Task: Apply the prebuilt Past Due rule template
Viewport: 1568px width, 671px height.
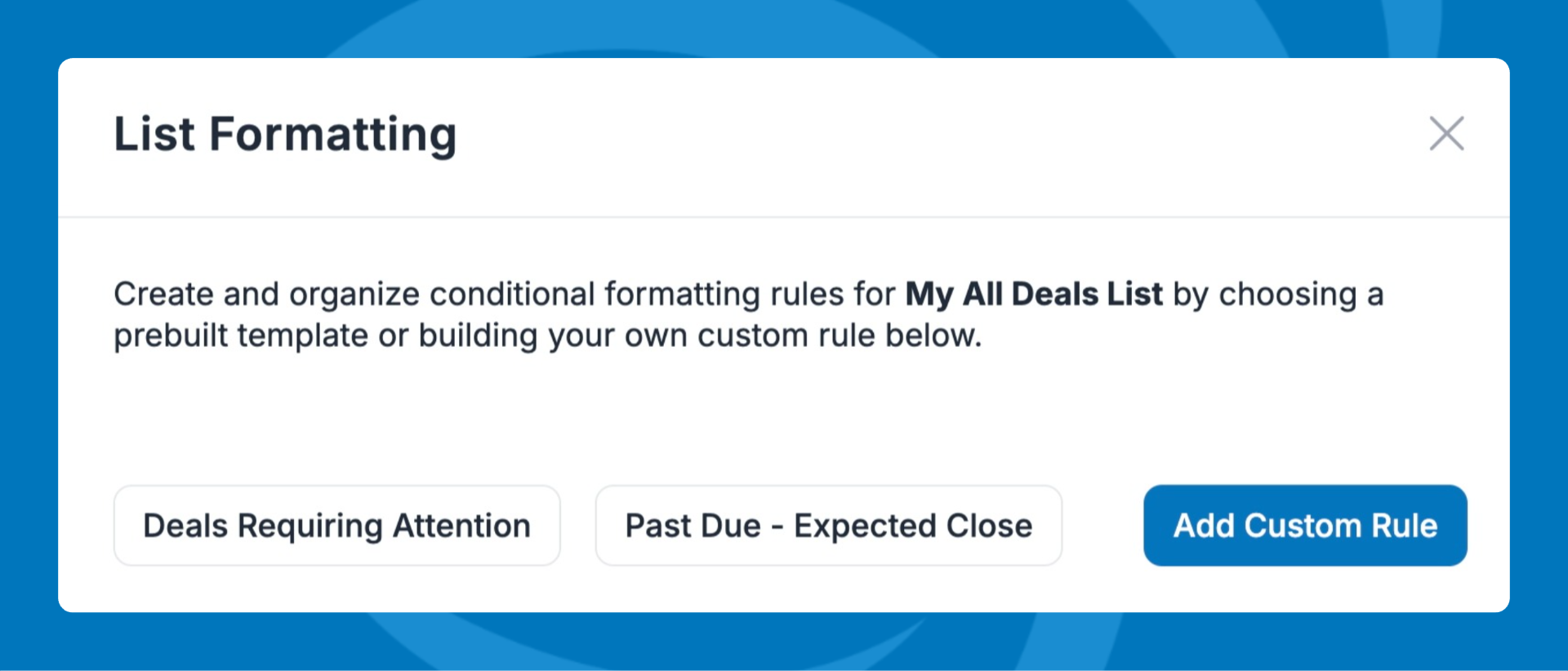Action: click(x=828, y=526)
